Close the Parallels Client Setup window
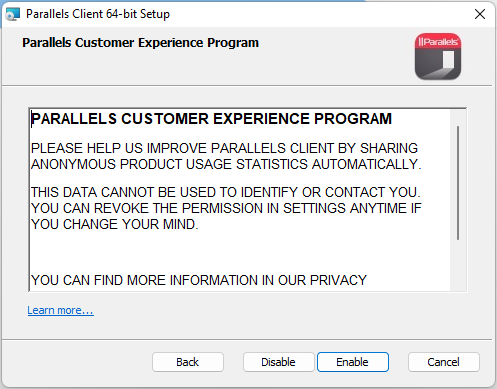 click(480, 14)
